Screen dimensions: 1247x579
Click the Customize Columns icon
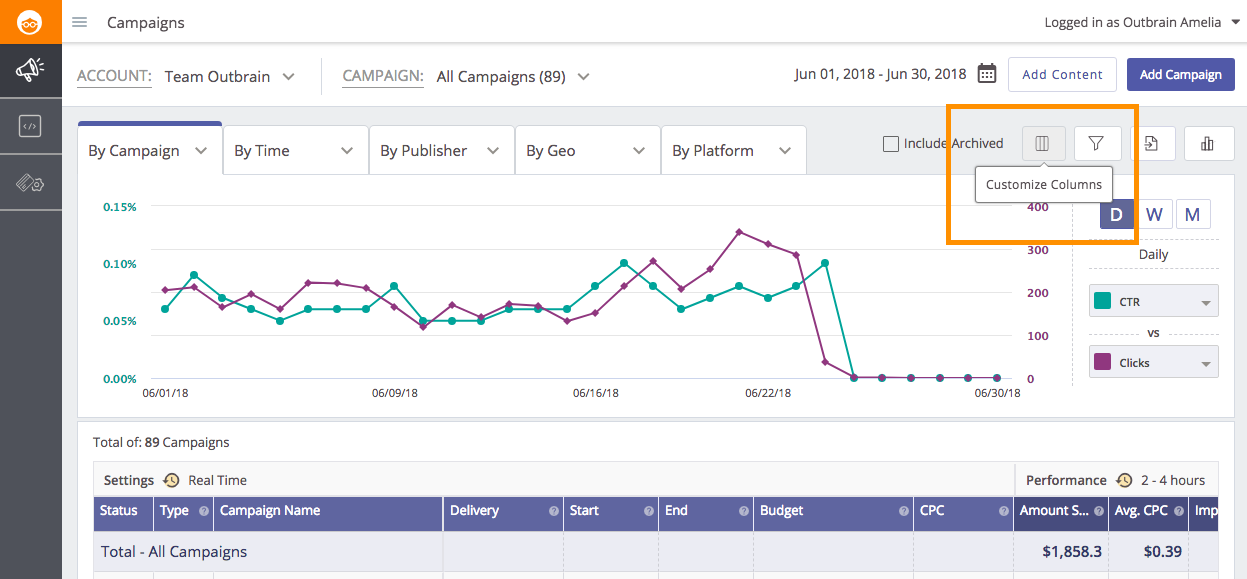click(x=1043, y=144)
